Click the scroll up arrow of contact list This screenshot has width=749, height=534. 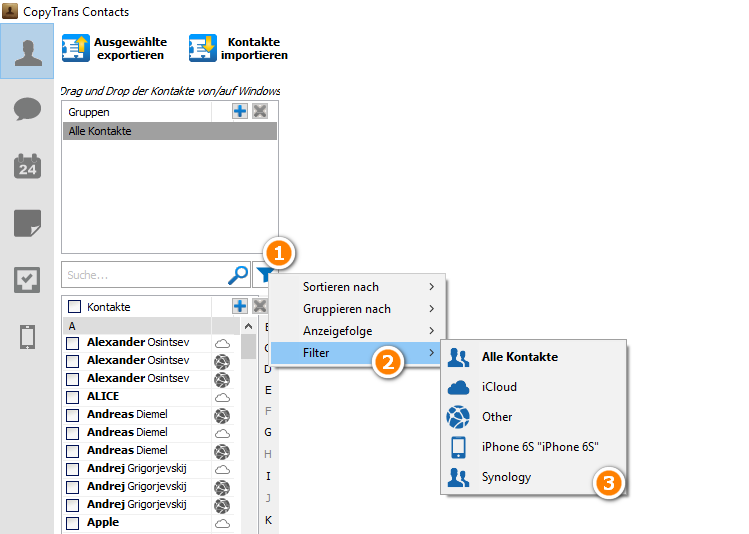[248, 326]
